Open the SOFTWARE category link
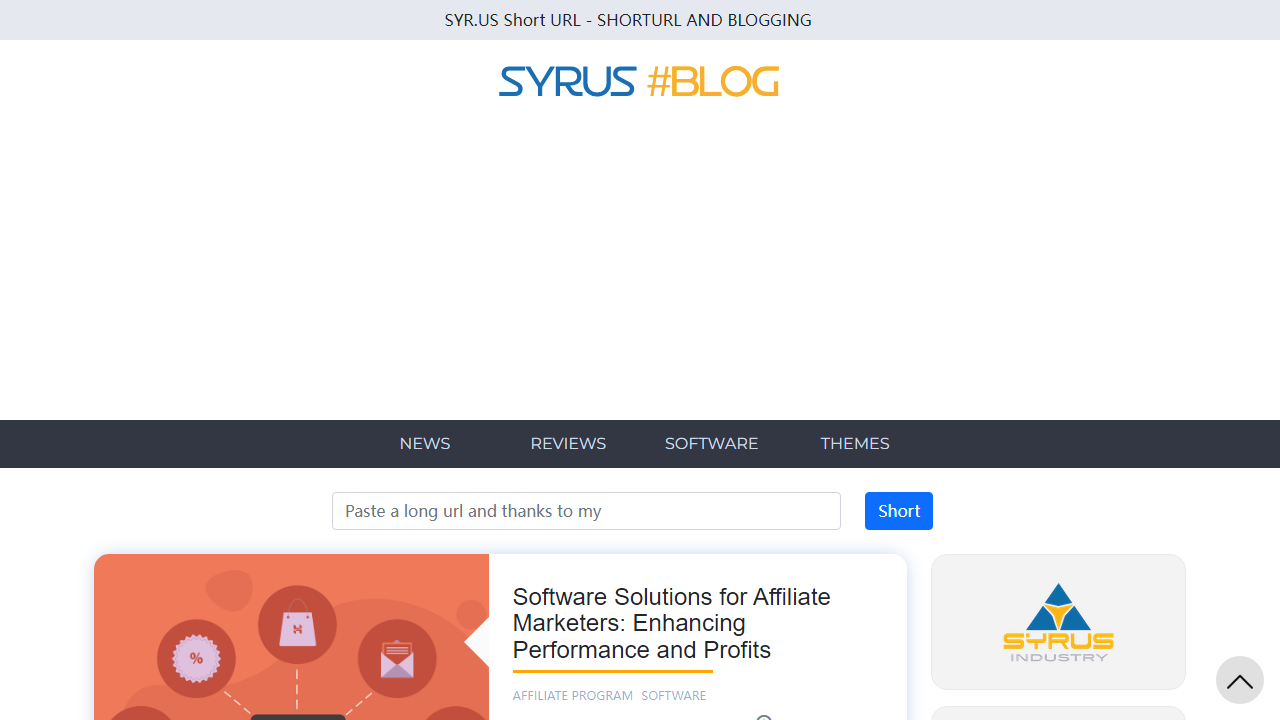The width and height of the screenshot is (1280, 720). coord(673,695)
